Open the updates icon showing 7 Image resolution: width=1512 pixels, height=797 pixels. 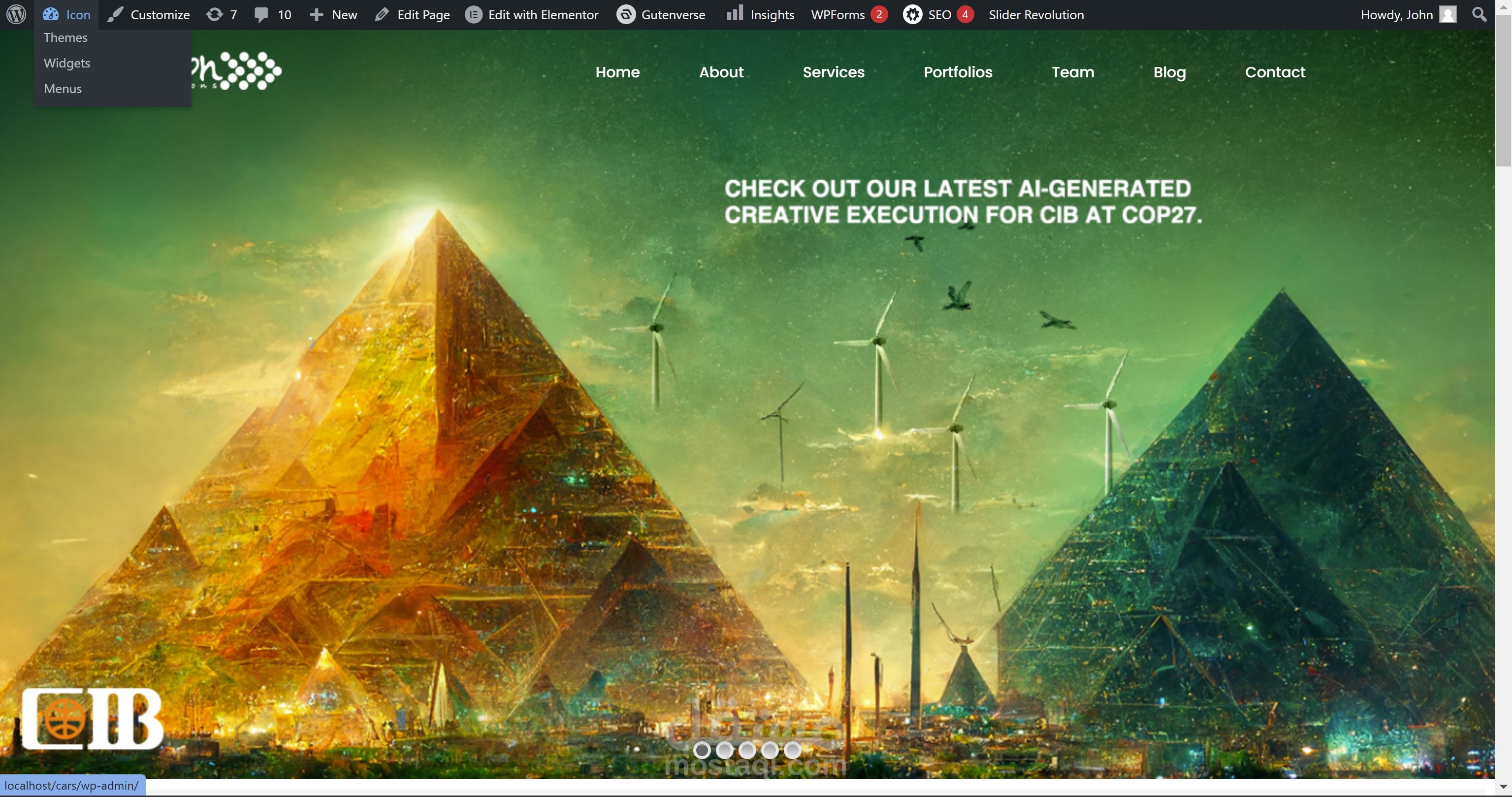tap(222, 15)
